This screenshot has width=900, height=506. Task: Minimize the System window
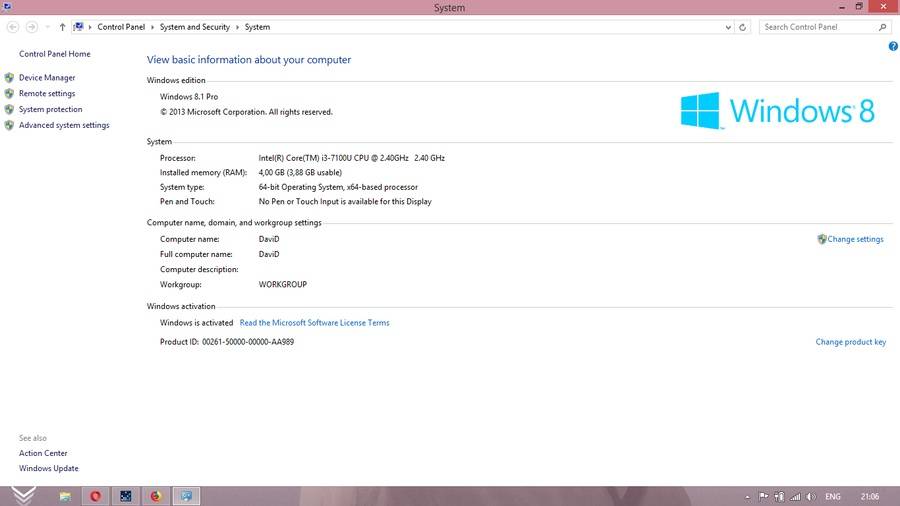coord(841,7)
